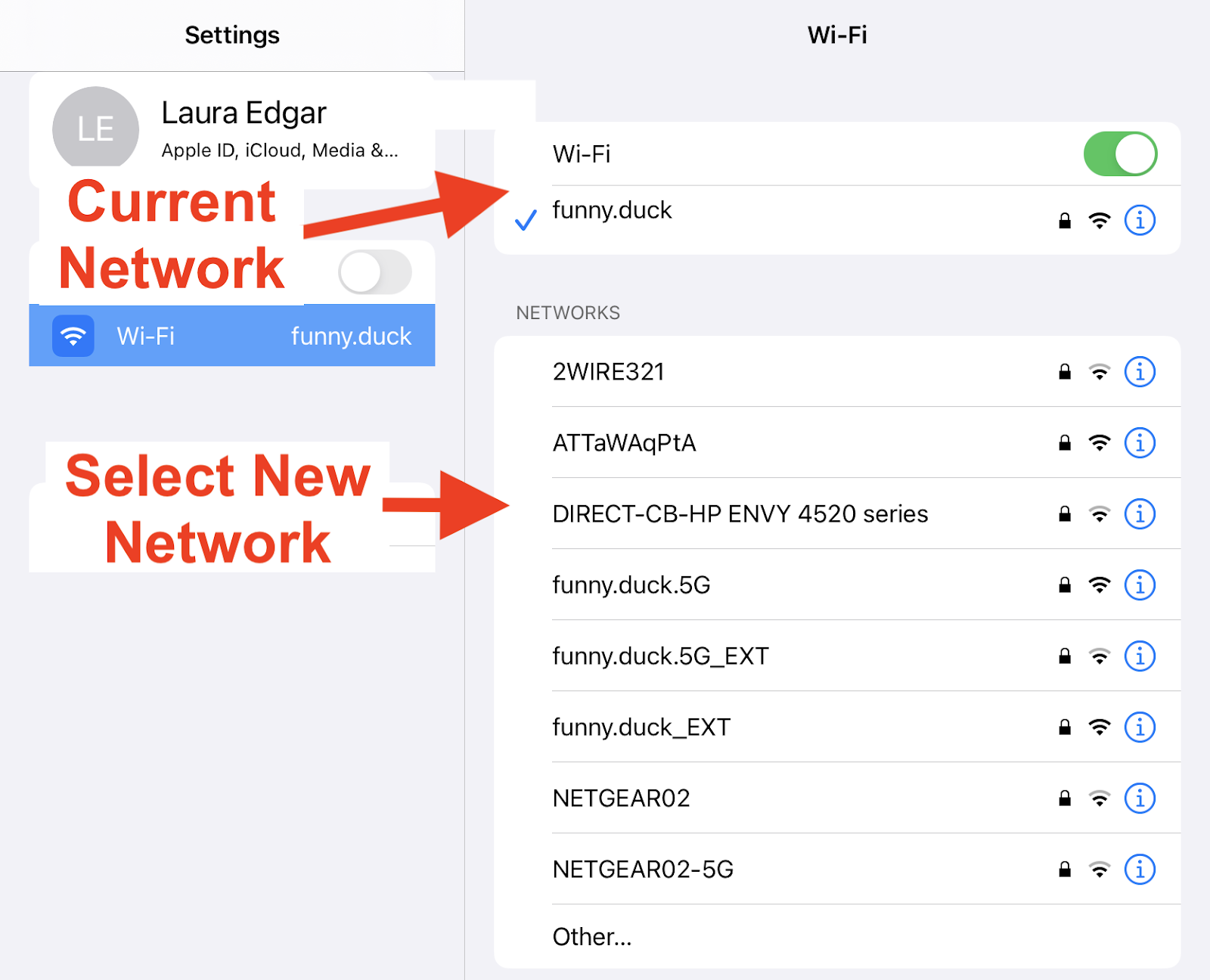This screenshot has width=1210, height=980.
Task: Click the blue Wi-Fi sidebar icon
Action: pos(73,336)
